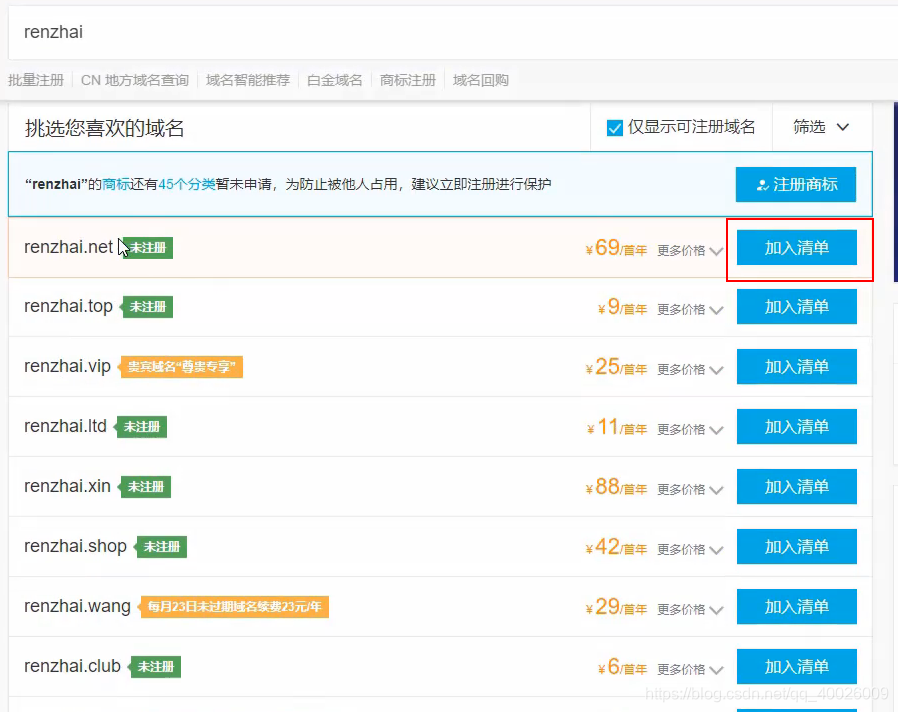Click the 未注册 tag beside renzhai.shop
The width and height of the screenshot is (898, 712).
tap(161, 547)
